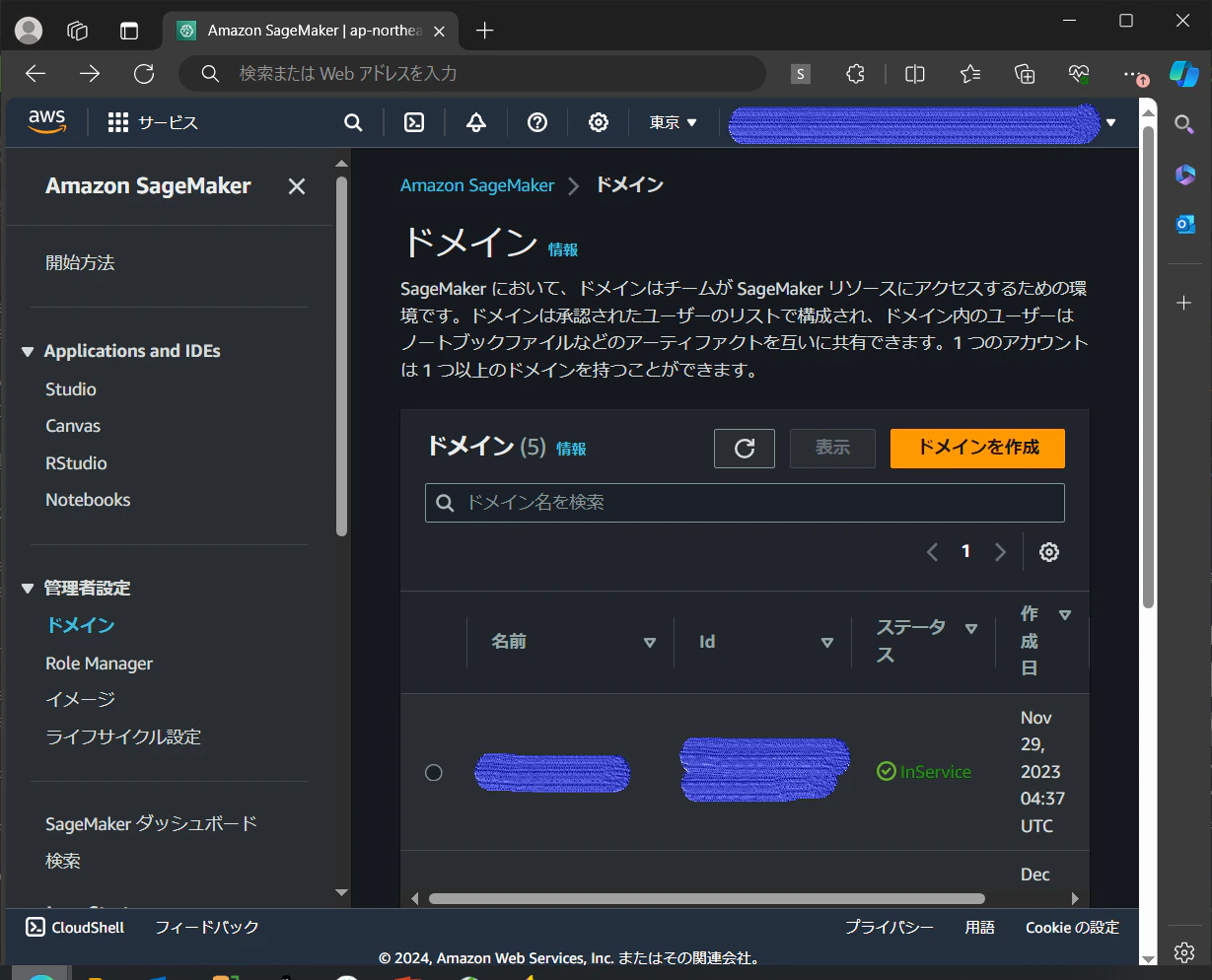The height and width of the screenshot is (980, 1212).
Task: Open the notifications bell icon
Action: tap(476, 122)
